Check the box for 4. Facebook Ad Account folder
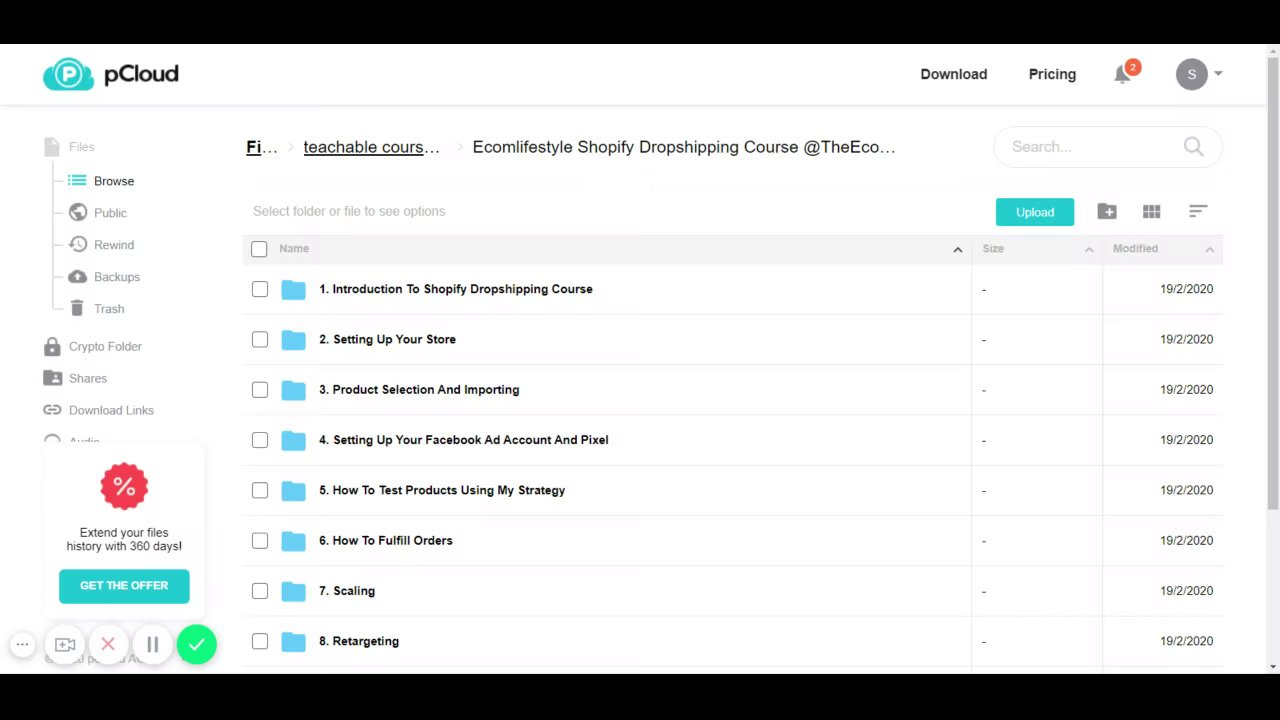This screenshot has height=720, width=1280. pos(260,440)
